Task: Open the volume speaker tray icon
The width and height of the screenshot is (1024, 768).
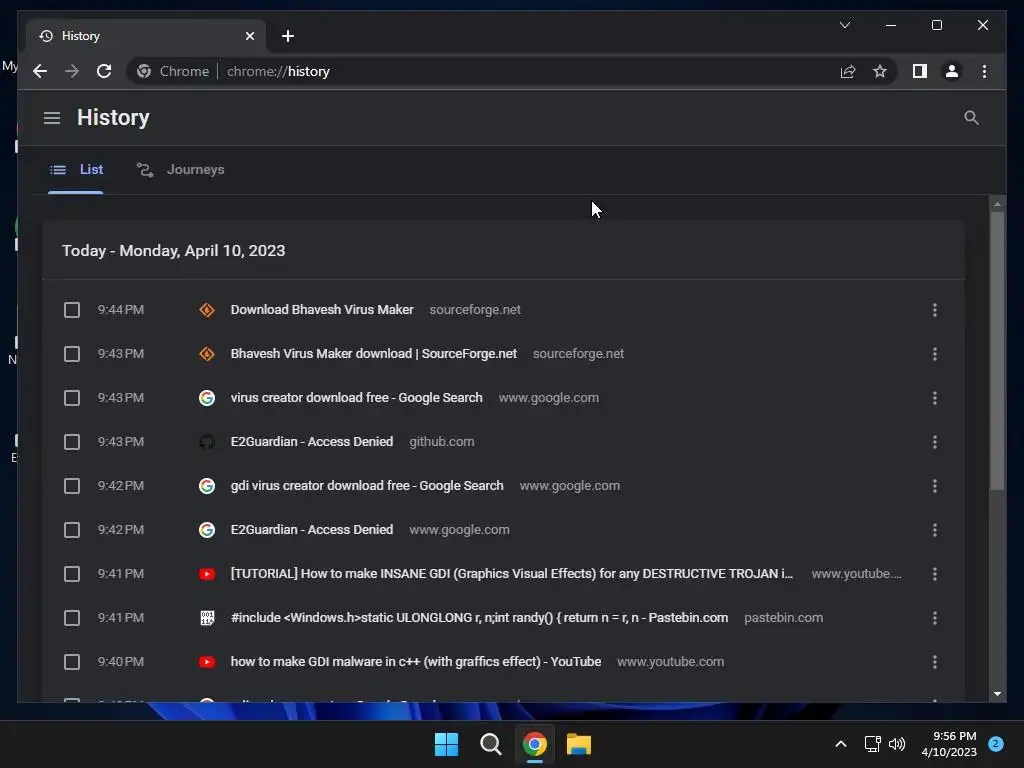Action: pyautogui.click(x=897, y=744)
